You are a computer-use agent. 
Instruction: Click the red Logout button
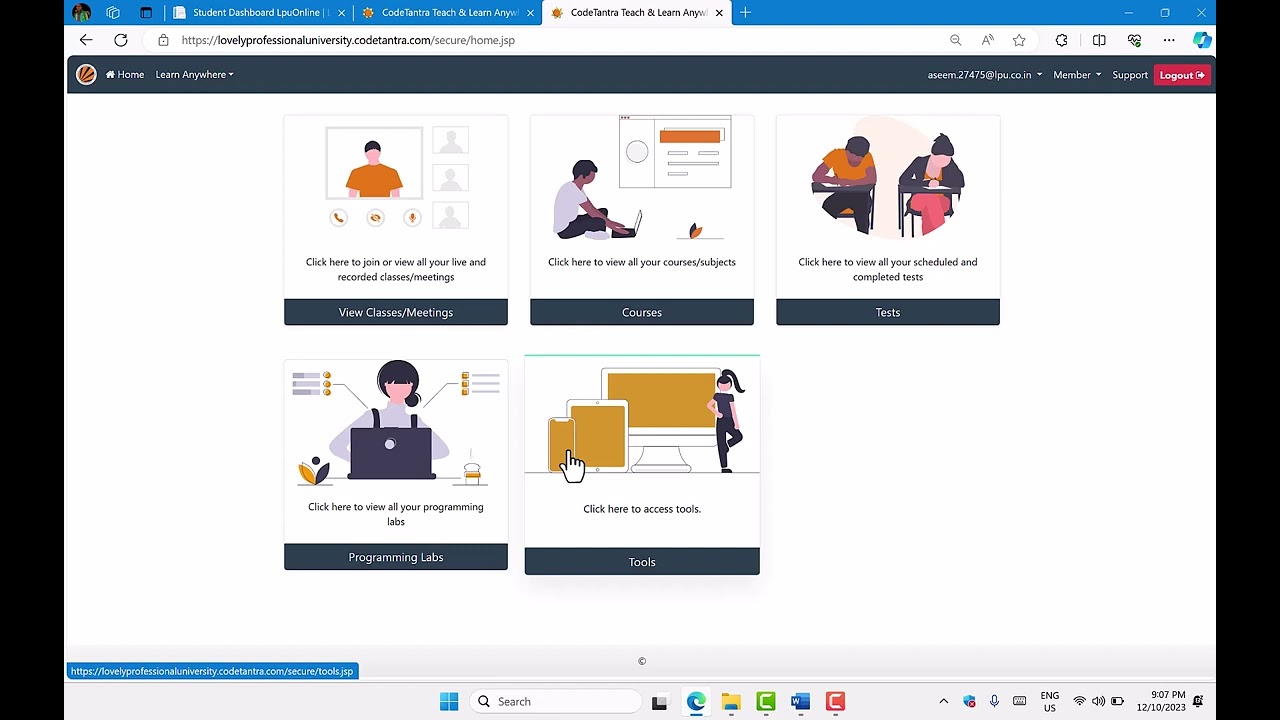coord(1181,75)
